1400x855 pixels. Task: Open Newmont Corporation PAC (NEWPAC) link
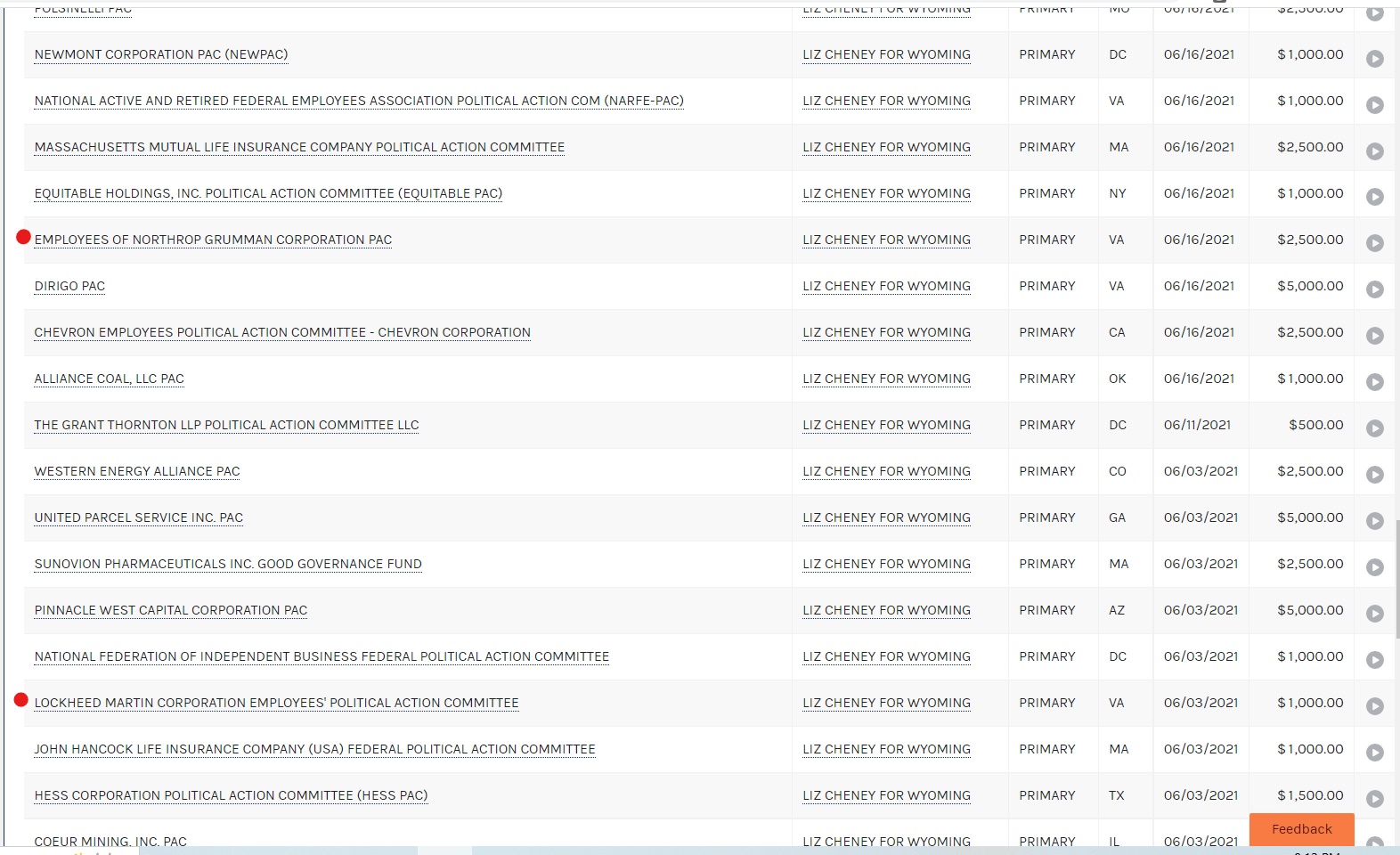(161, 54)
